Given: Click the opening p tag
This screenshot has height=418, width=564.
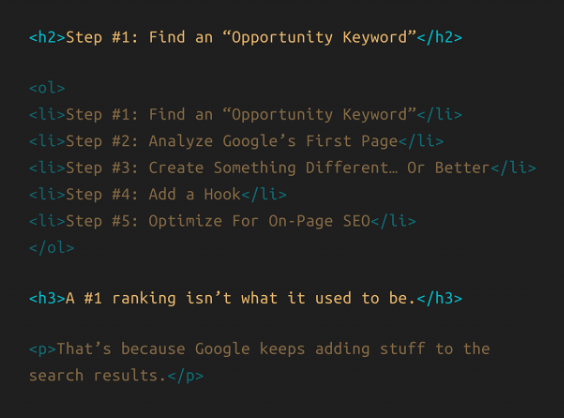Looking at the screenshot, I should 42,350.
